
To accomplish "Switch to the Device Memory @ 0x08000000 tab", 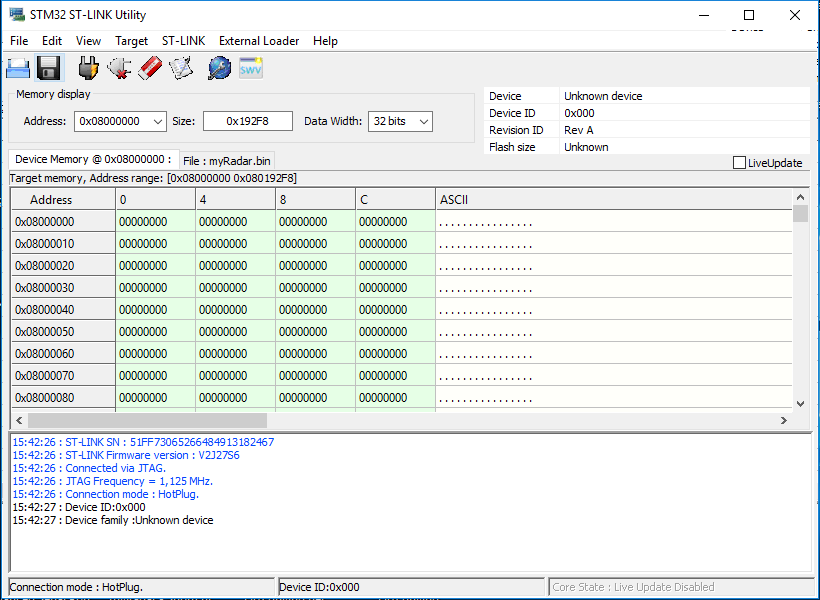I will pyautogui.click(x=93, y=160).
